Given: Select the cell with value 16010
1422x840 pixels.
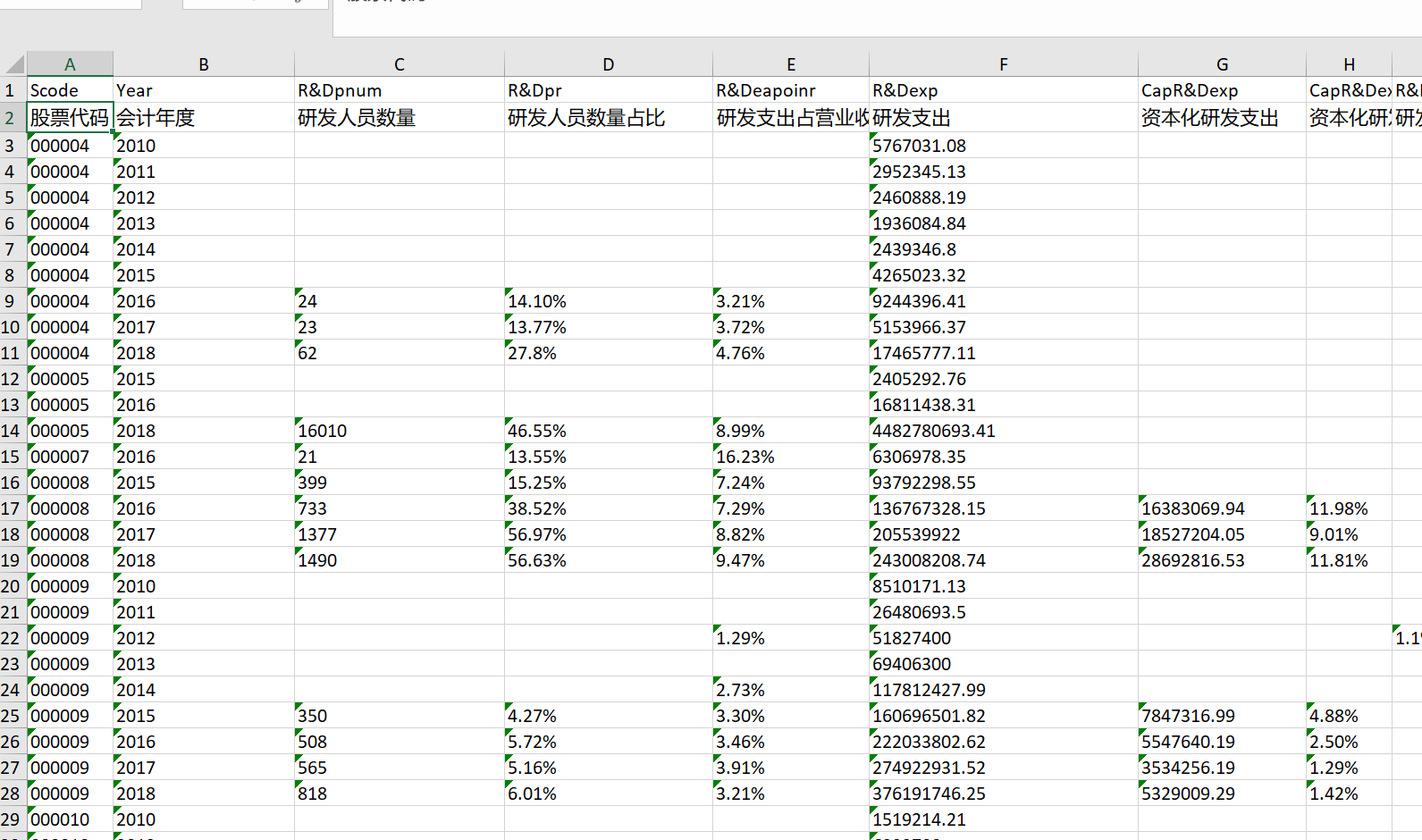Looking at the screenshot, I should (399, 431).
